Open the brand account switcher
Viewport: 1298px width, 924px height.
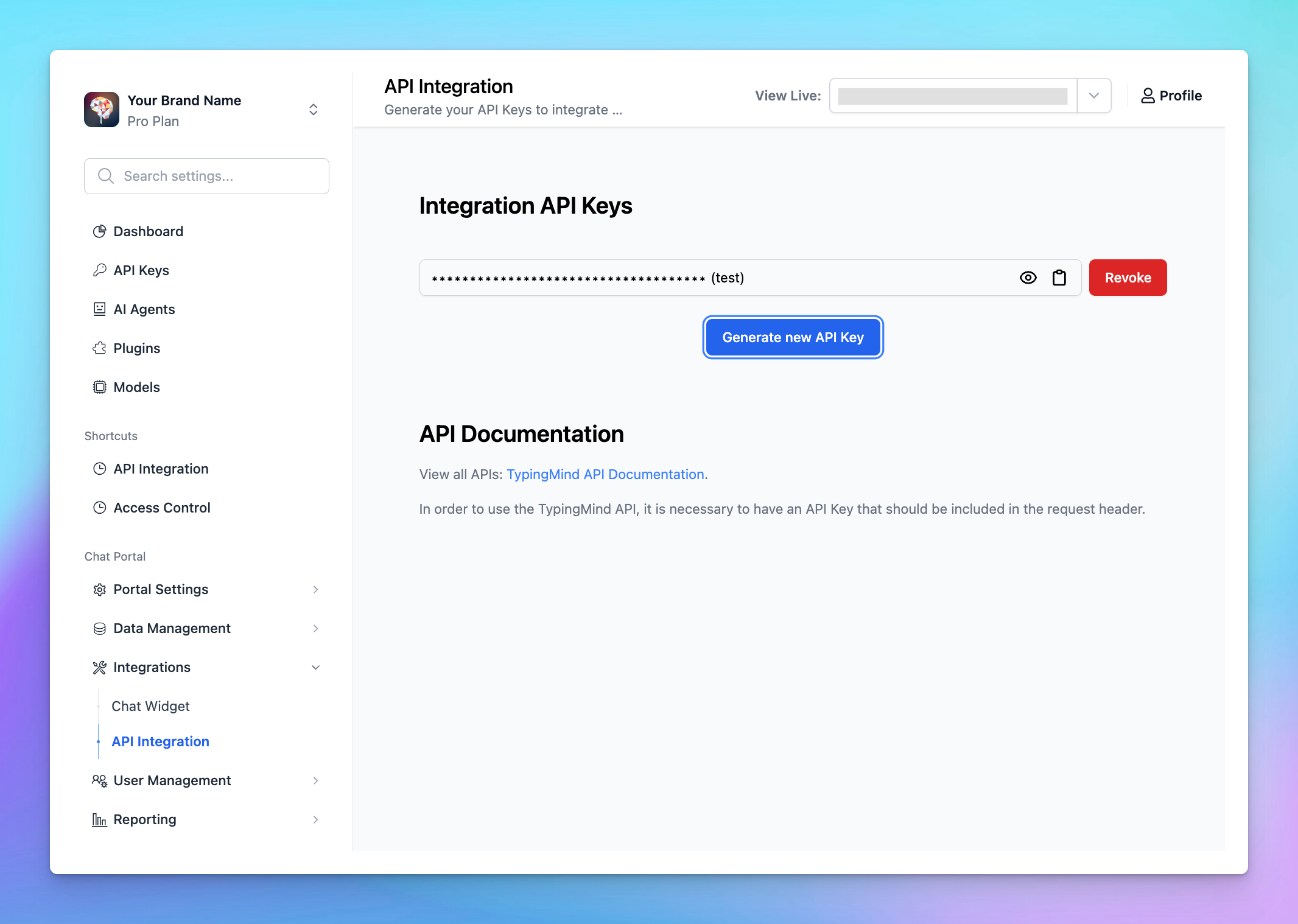click(x=313, y=111)
